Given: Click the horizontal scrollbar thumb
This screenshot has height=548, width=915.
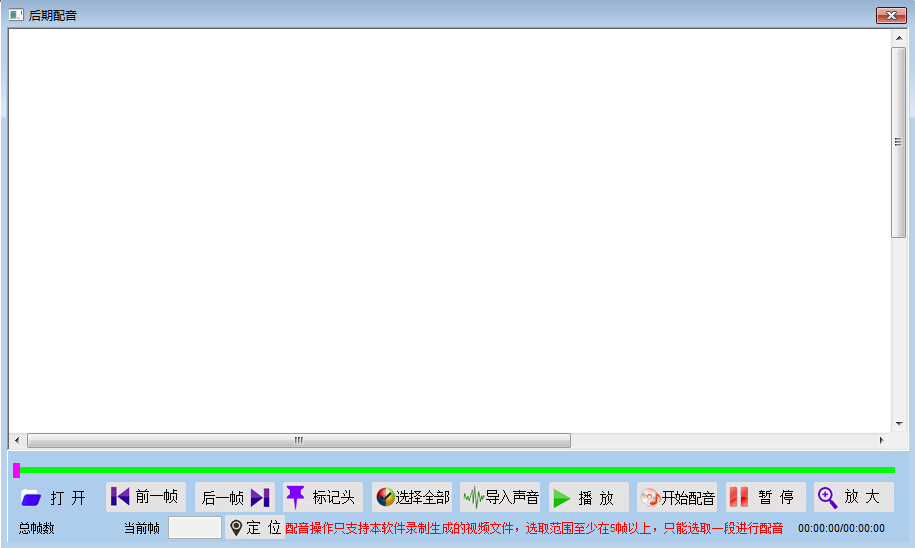Looking at the screenshot, I should (299, 441).
